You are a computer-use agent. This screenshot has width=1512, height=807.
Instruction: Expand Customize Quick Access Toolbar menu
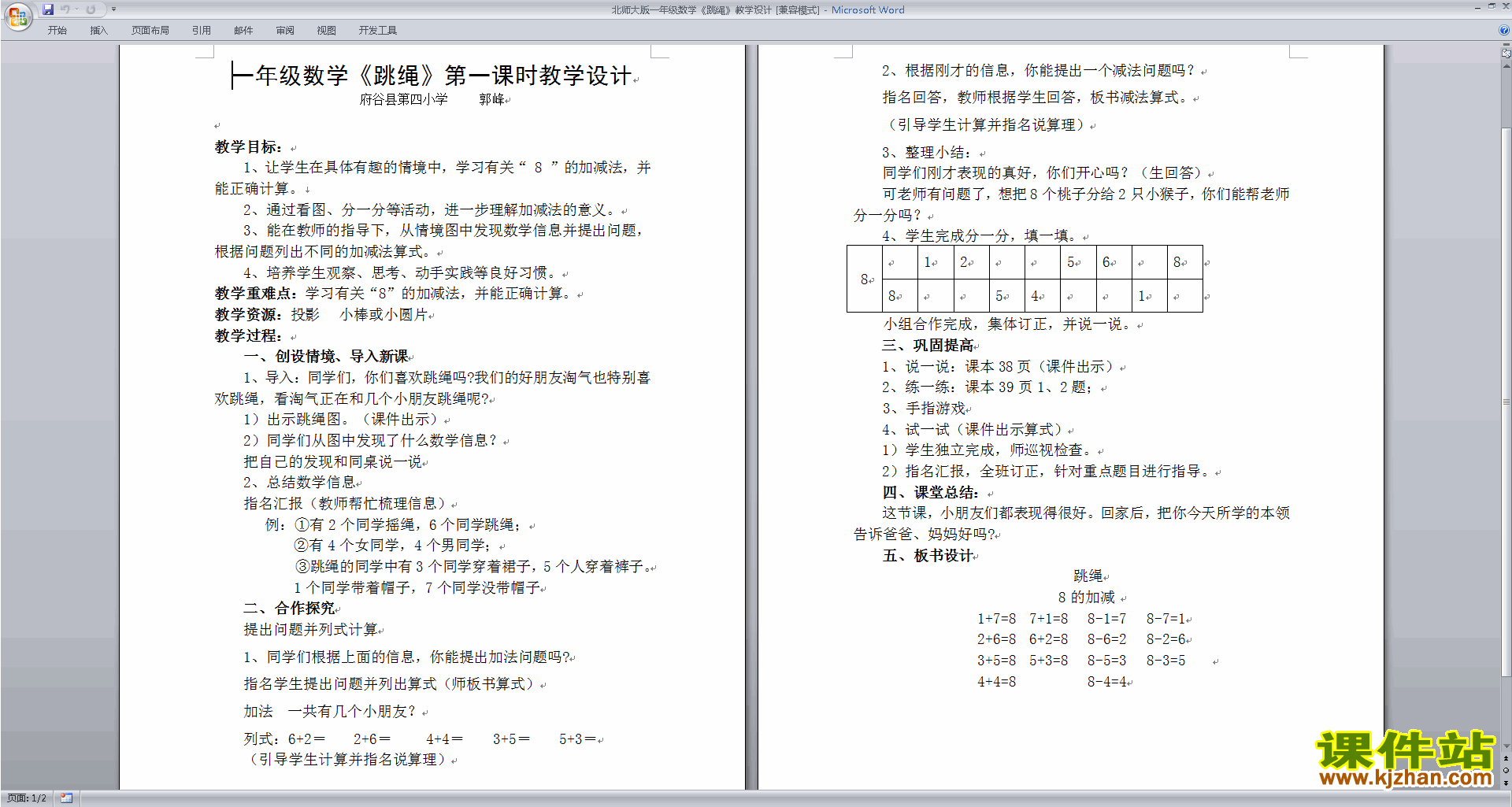113,9
